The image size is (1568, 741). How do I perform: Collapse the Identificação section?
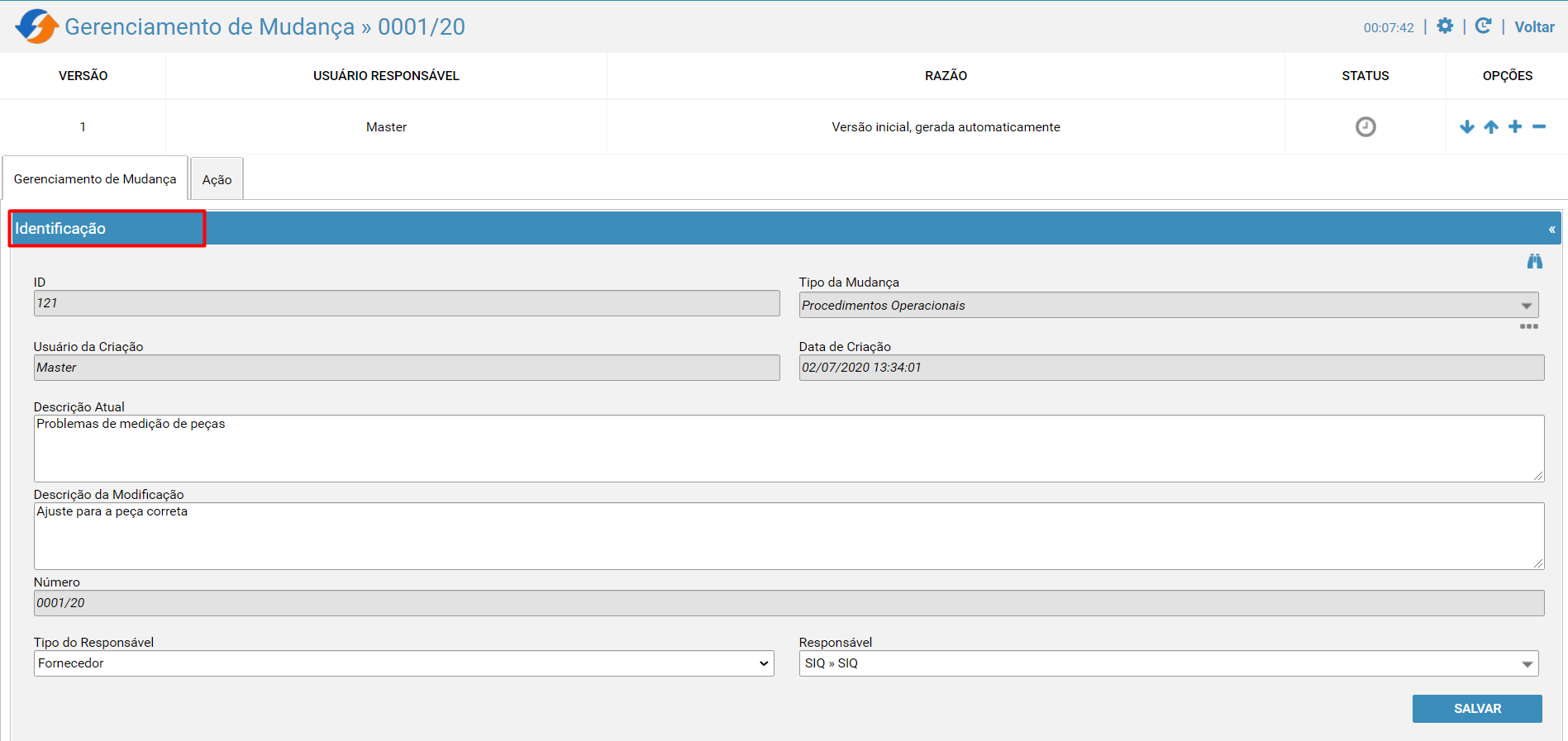[x=1551, y=229]
